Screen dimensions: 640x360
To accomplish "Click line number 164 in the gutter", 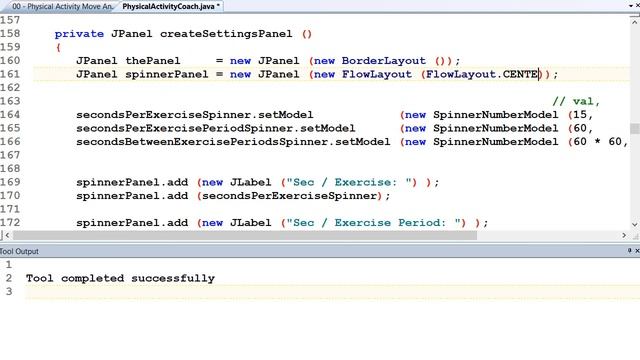I will click(10, 114).
